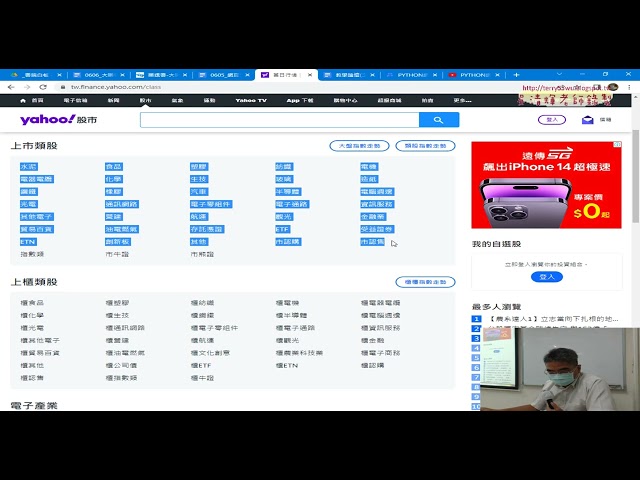Open the 通訊網路 category link

[x=122, y=204]
